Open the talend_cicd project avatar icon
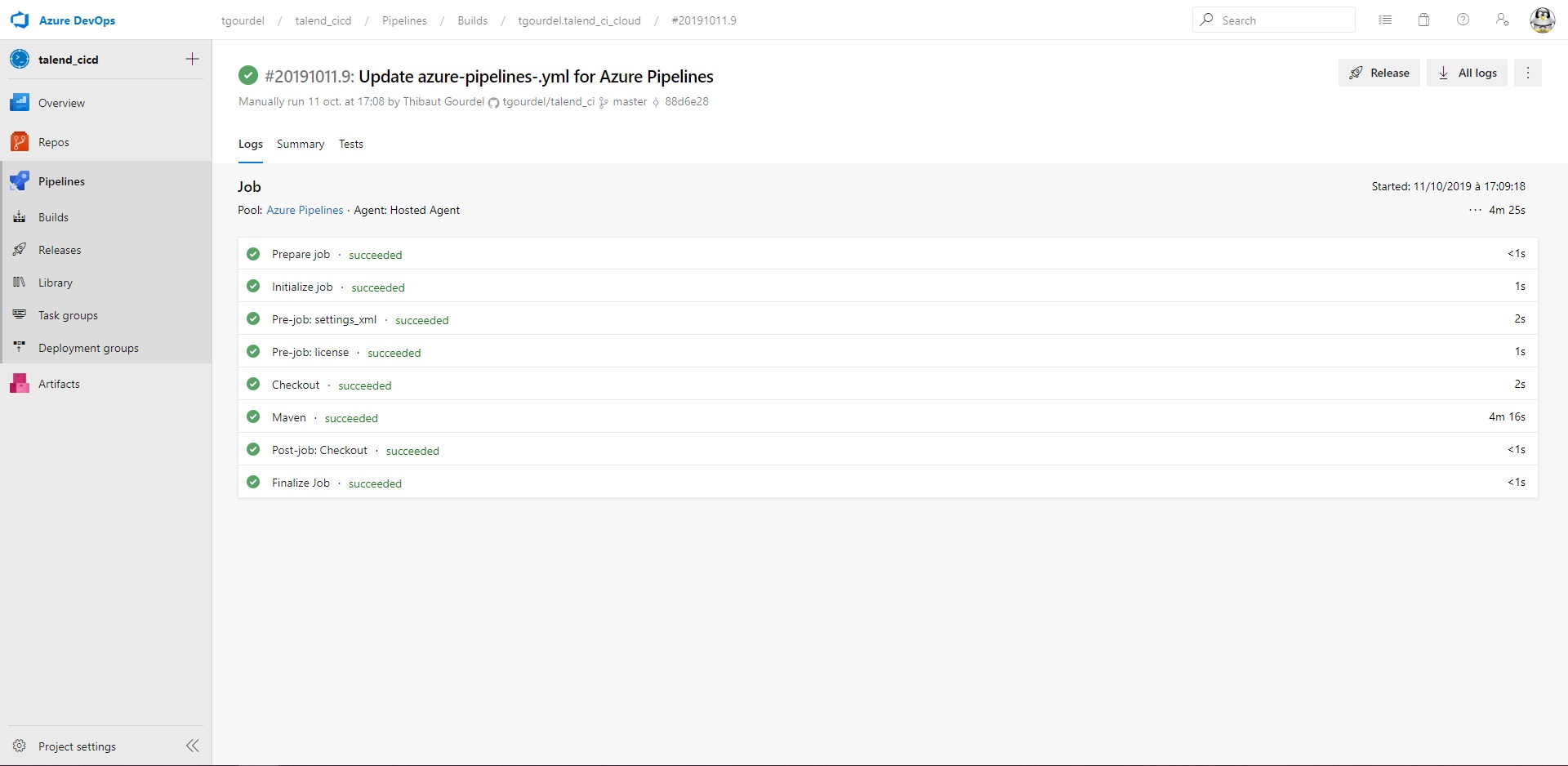This screenshot has width=1568, height=766. (x=20, y=59)
